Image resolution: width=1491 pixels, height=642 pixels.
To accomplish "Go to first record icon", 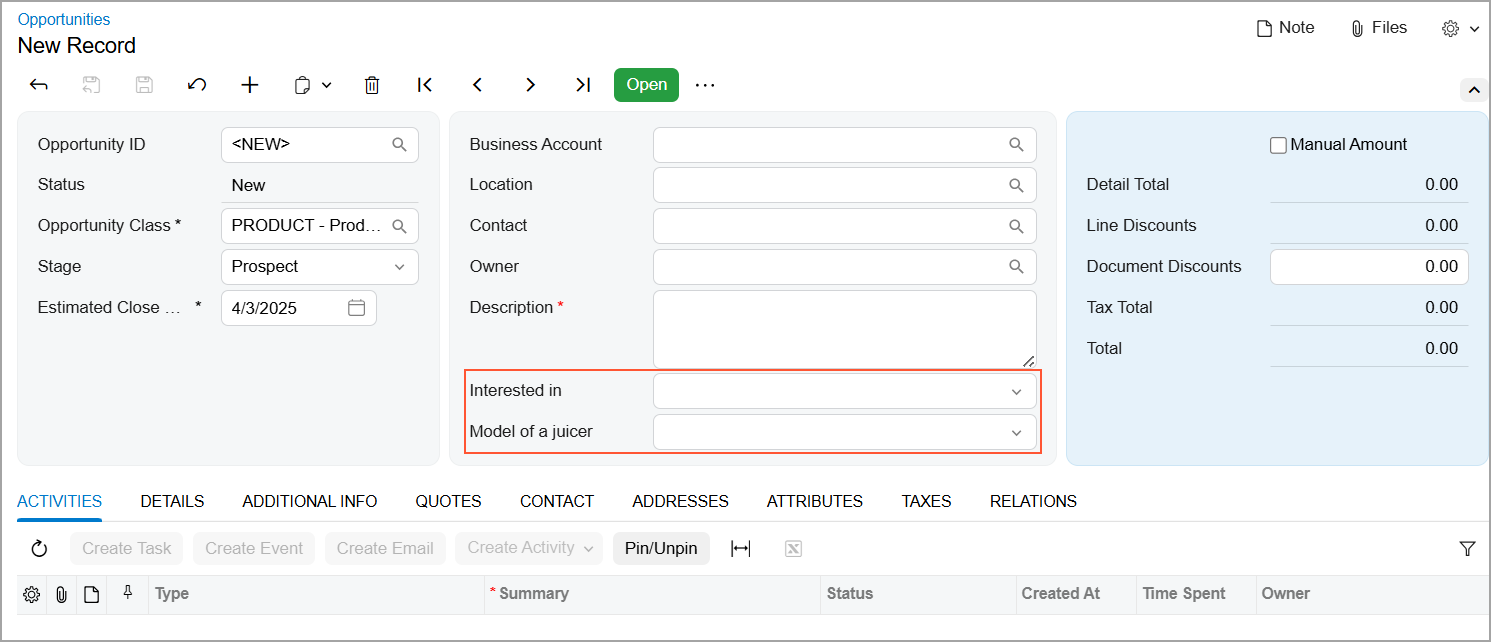I will tap(425, 85).
